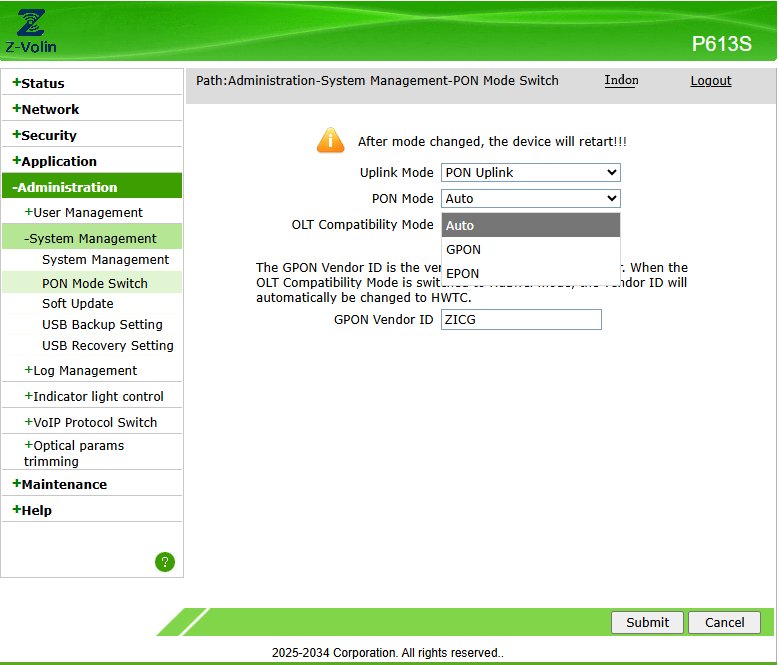The height and width of the screenshot is (665, 778).
Task: Click the Logout link
Action: [711, 80]
